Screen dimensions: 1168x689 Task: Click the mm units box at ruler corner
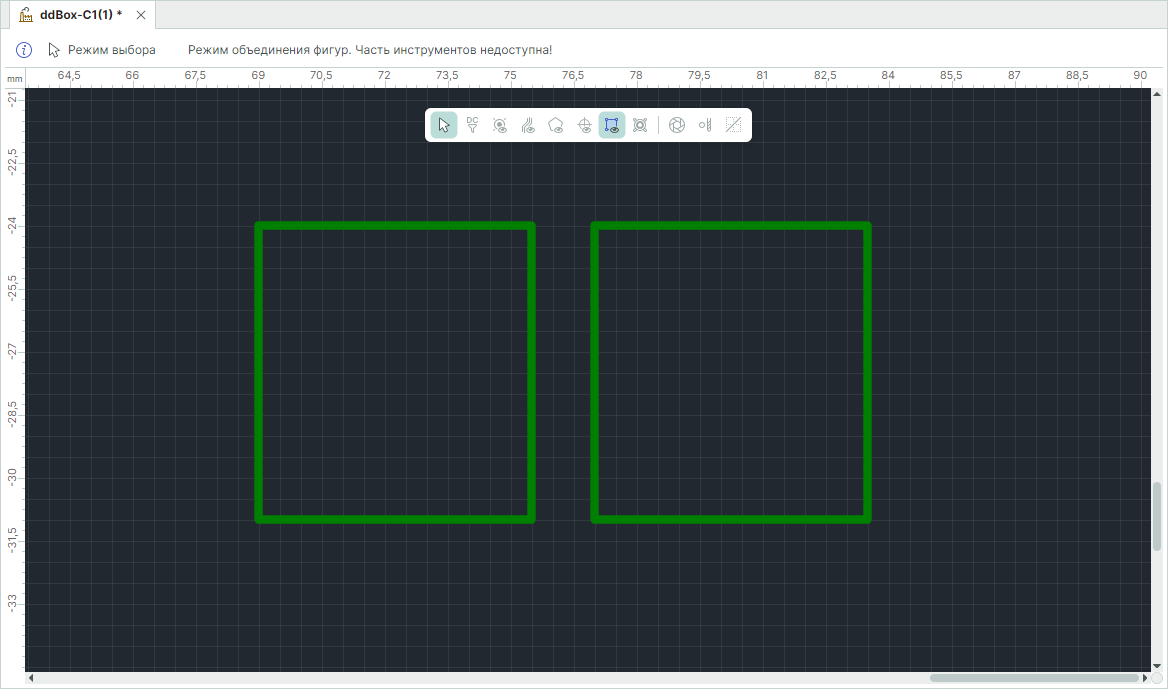point(14,77)
